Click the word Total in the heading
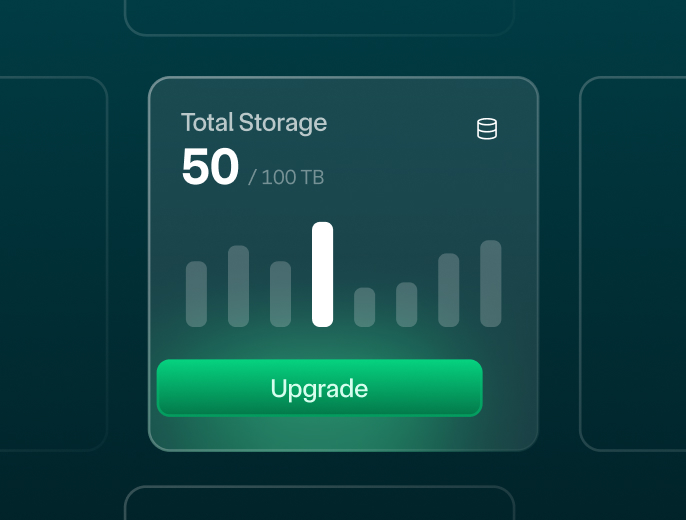 point(207,122)
